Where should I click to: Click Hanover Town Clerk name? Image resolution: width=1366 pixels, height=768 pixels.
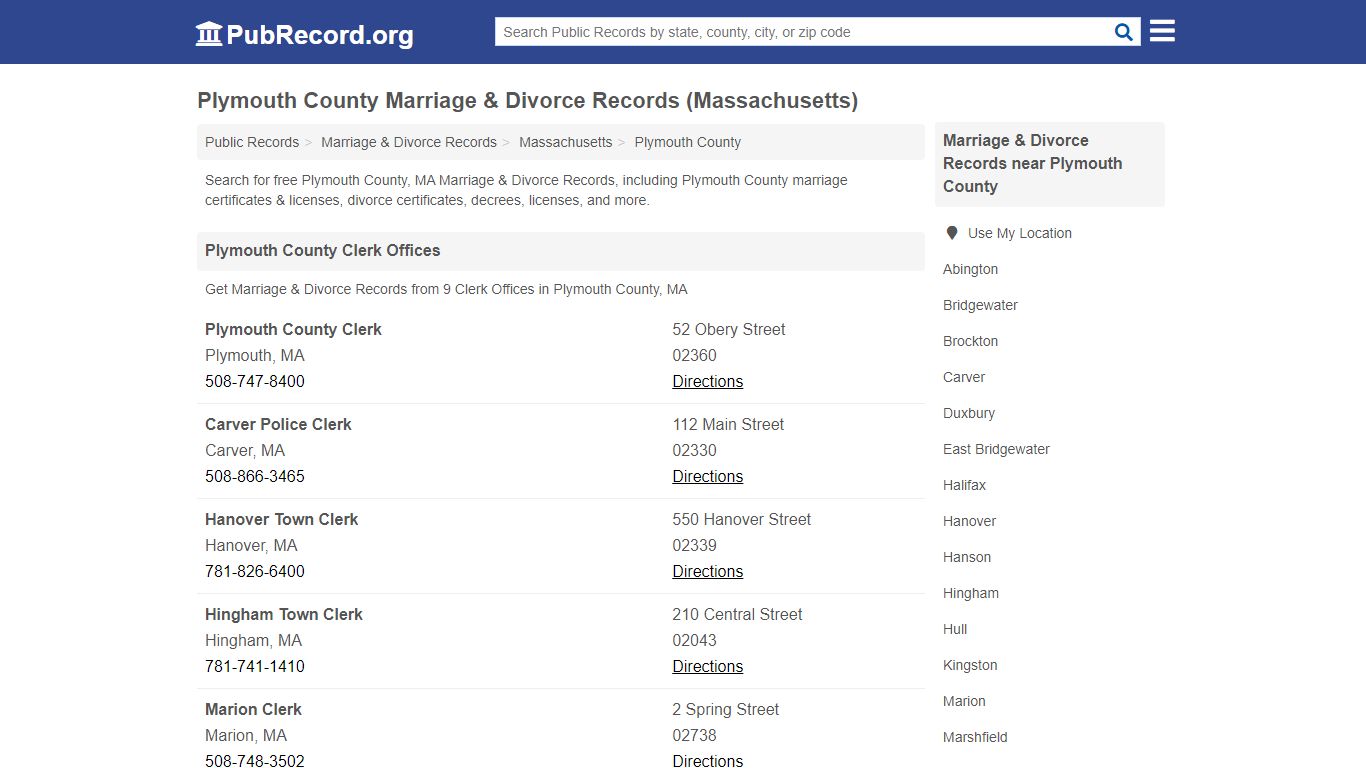click(281, 519)
